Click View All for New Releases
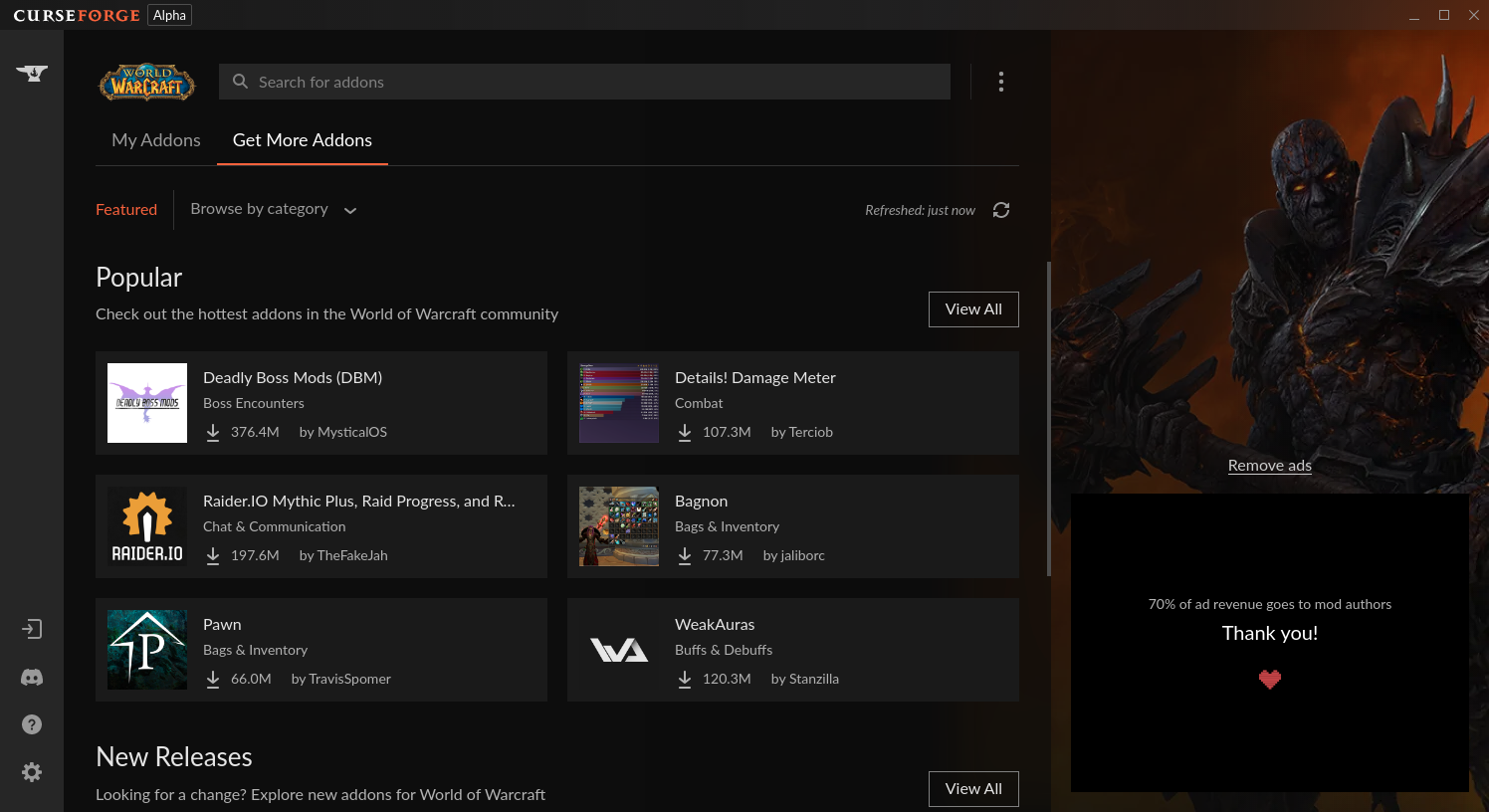Screen dimensions: 1489x812 [x=973, y=789]
